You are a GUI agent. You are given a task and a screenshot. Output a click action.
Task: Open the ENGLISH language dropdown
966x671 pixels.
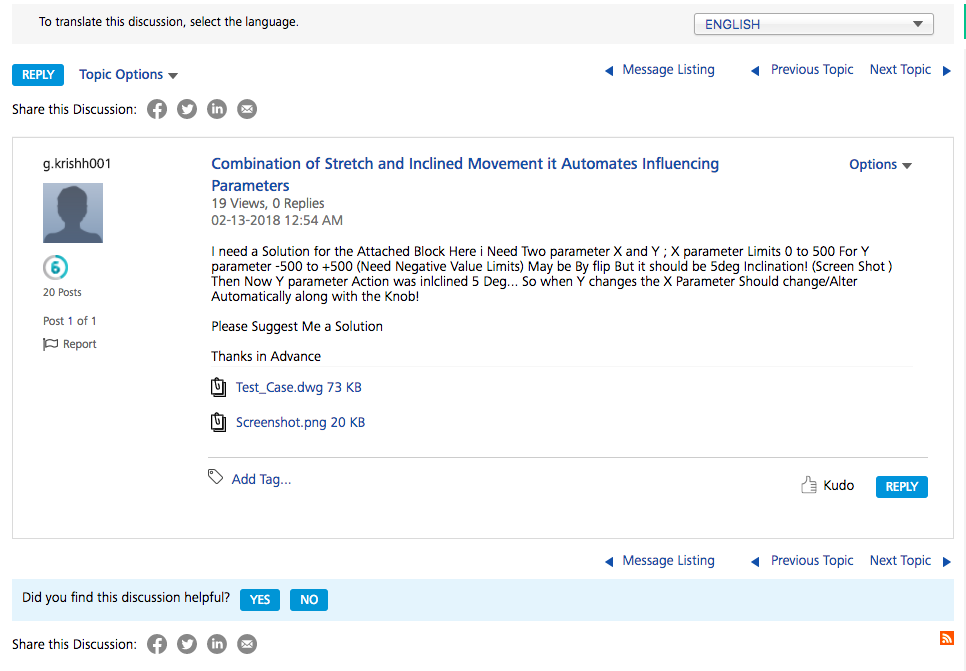pyautogui.click(x=813, y=24)
